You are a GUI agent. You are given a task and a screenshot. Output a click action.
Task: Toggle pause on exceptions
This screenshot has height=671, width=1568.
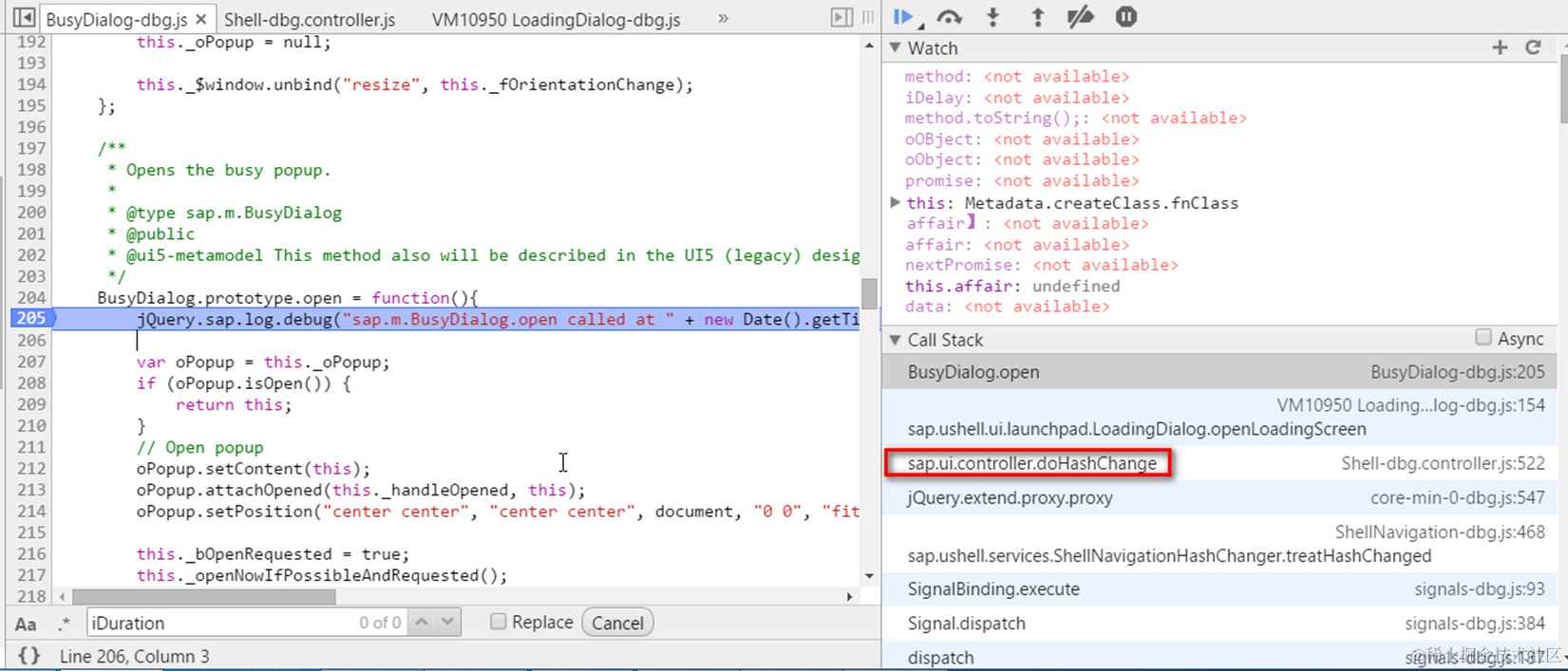(x=1126, y=17)
